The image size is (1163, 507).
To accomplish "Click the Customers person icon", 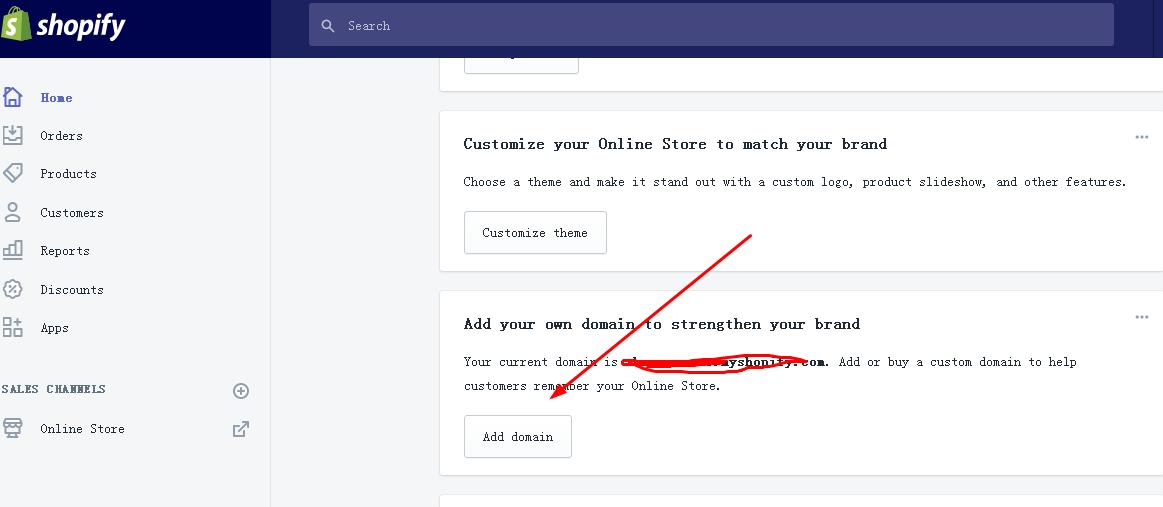I will click(13, 212).
